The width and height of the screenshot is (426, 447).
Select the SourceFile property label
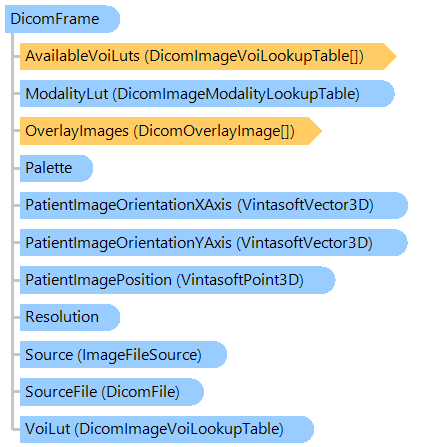point(61,392)
